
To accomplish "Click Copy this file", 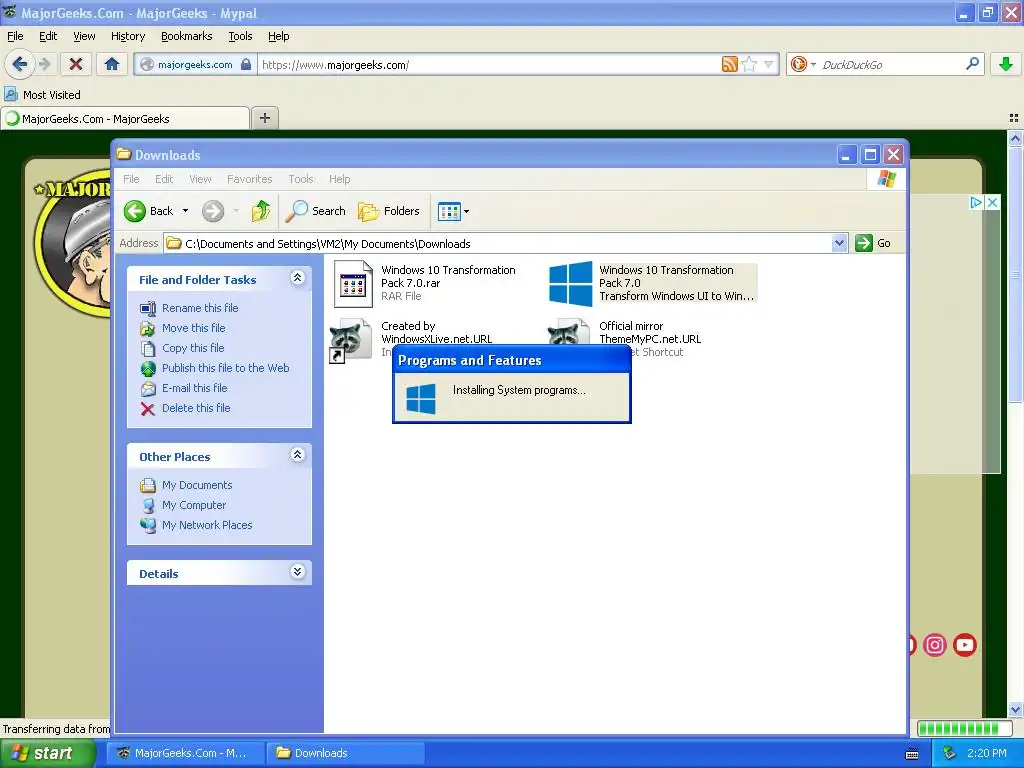I will (193, 348).
